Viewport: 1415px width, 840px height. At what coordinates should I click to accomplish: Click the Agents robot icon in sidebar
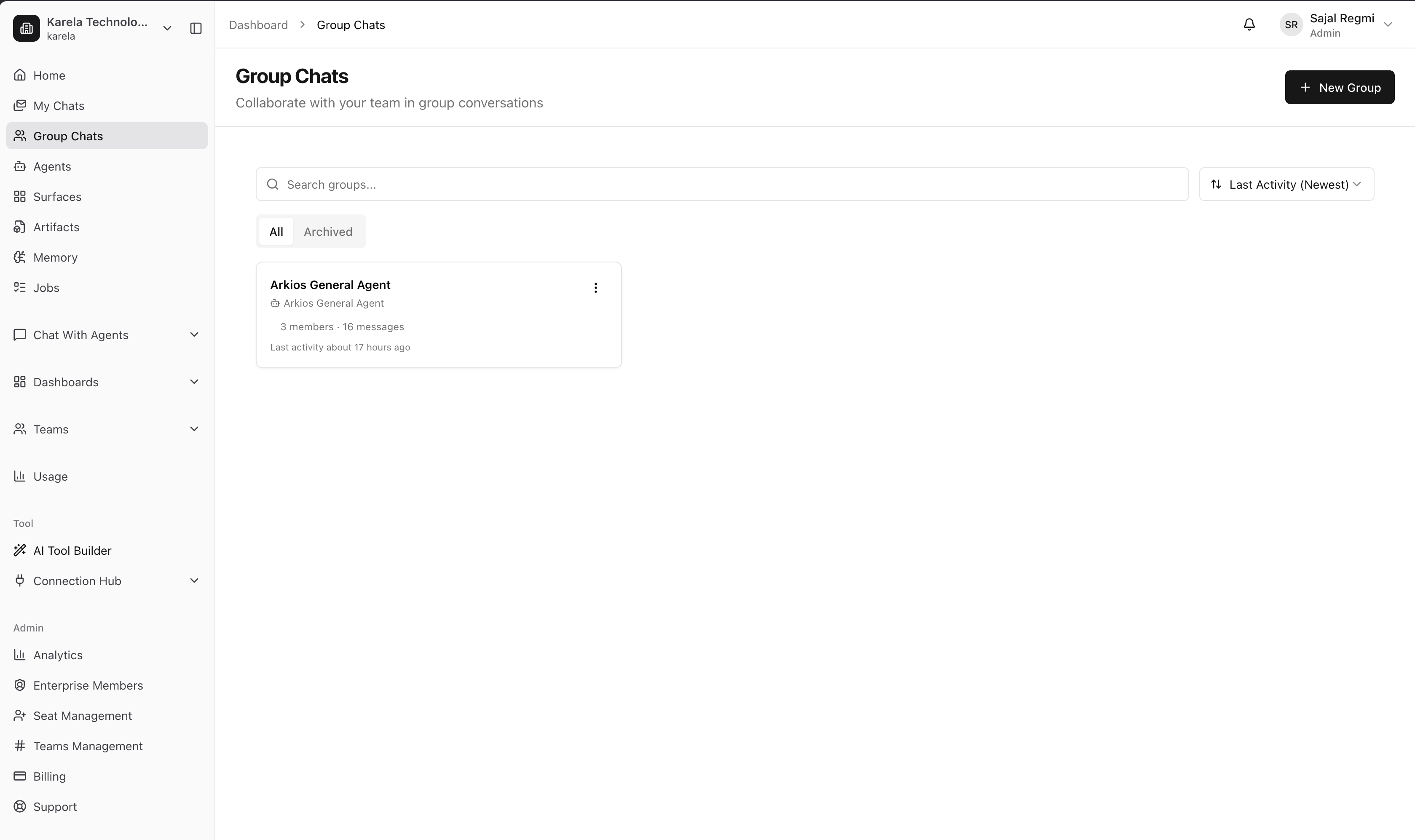click(x=20, y=166)
